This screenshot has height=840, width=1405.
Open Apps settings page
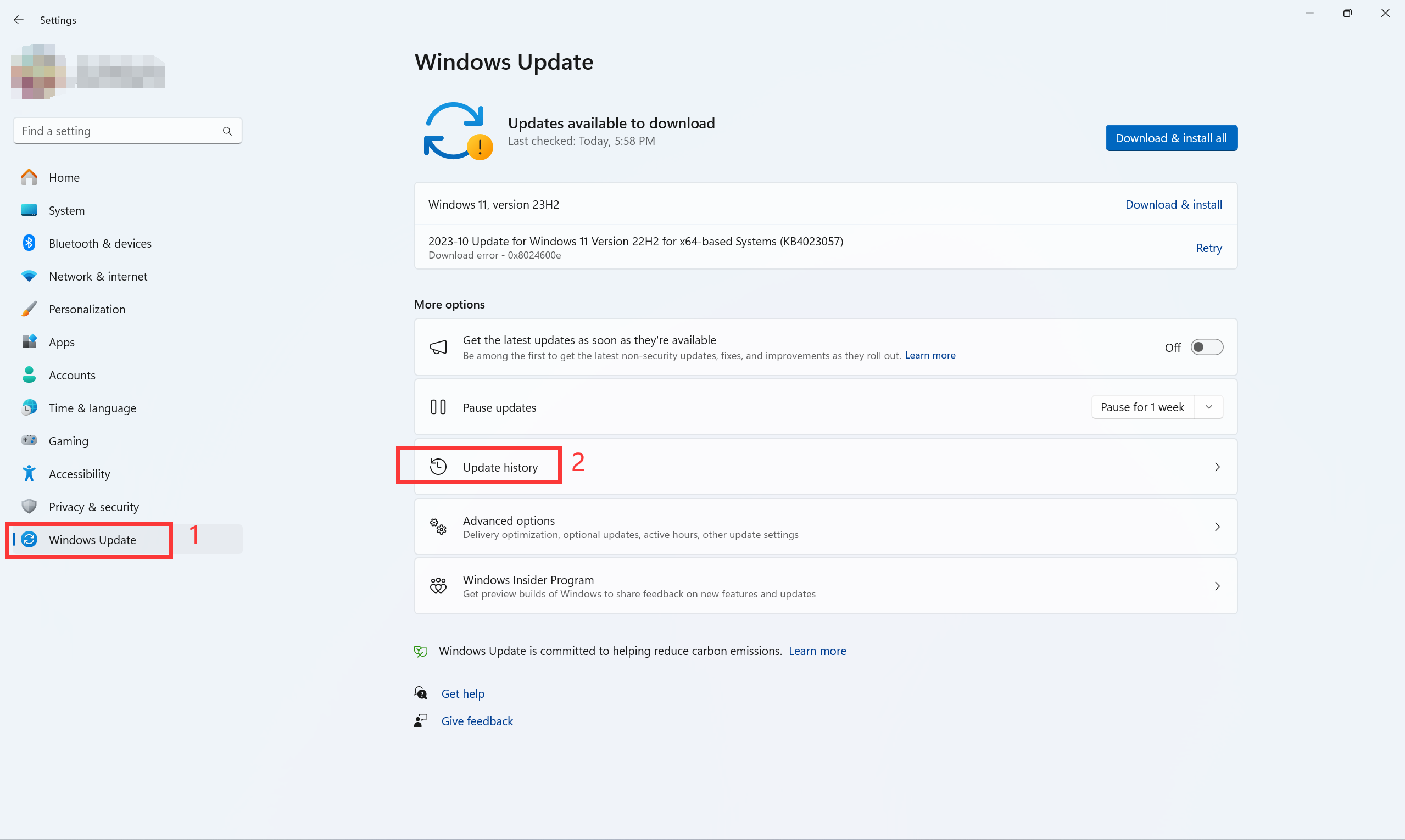[x=128, y=342]
